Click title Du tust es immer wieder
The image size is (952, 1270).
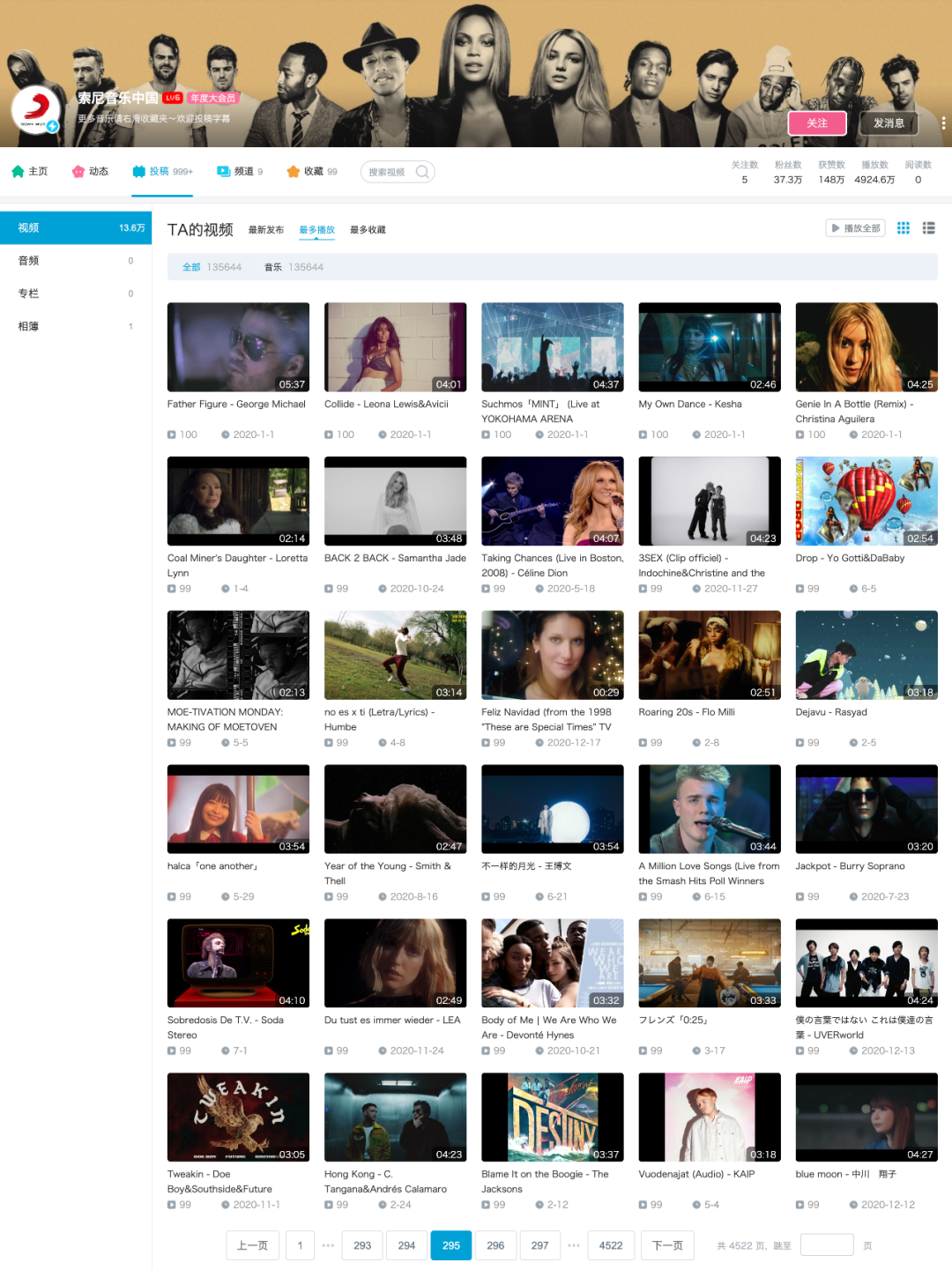[x=392, y=1021]
